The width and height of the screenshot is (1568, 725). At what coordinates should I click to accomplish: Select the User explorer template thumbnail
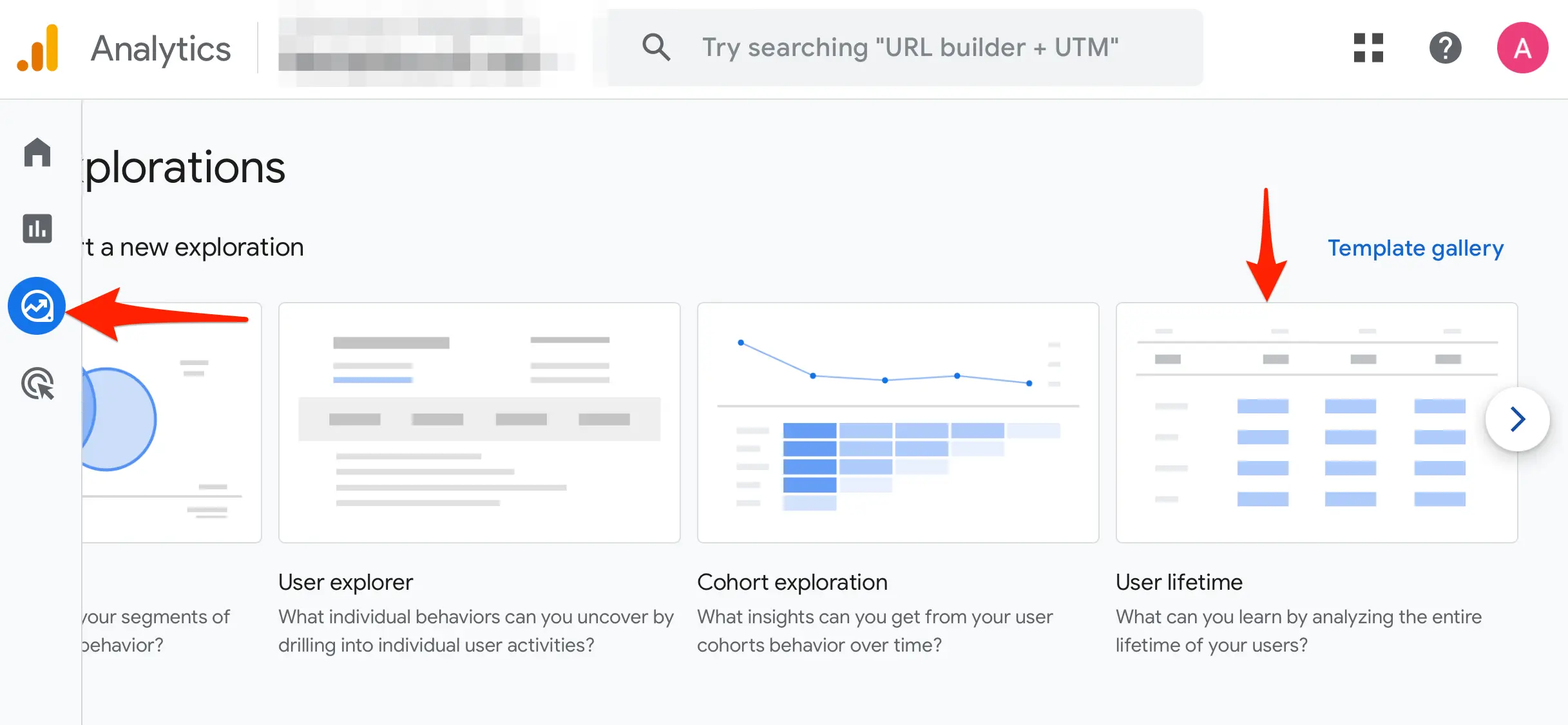[479, 422]
